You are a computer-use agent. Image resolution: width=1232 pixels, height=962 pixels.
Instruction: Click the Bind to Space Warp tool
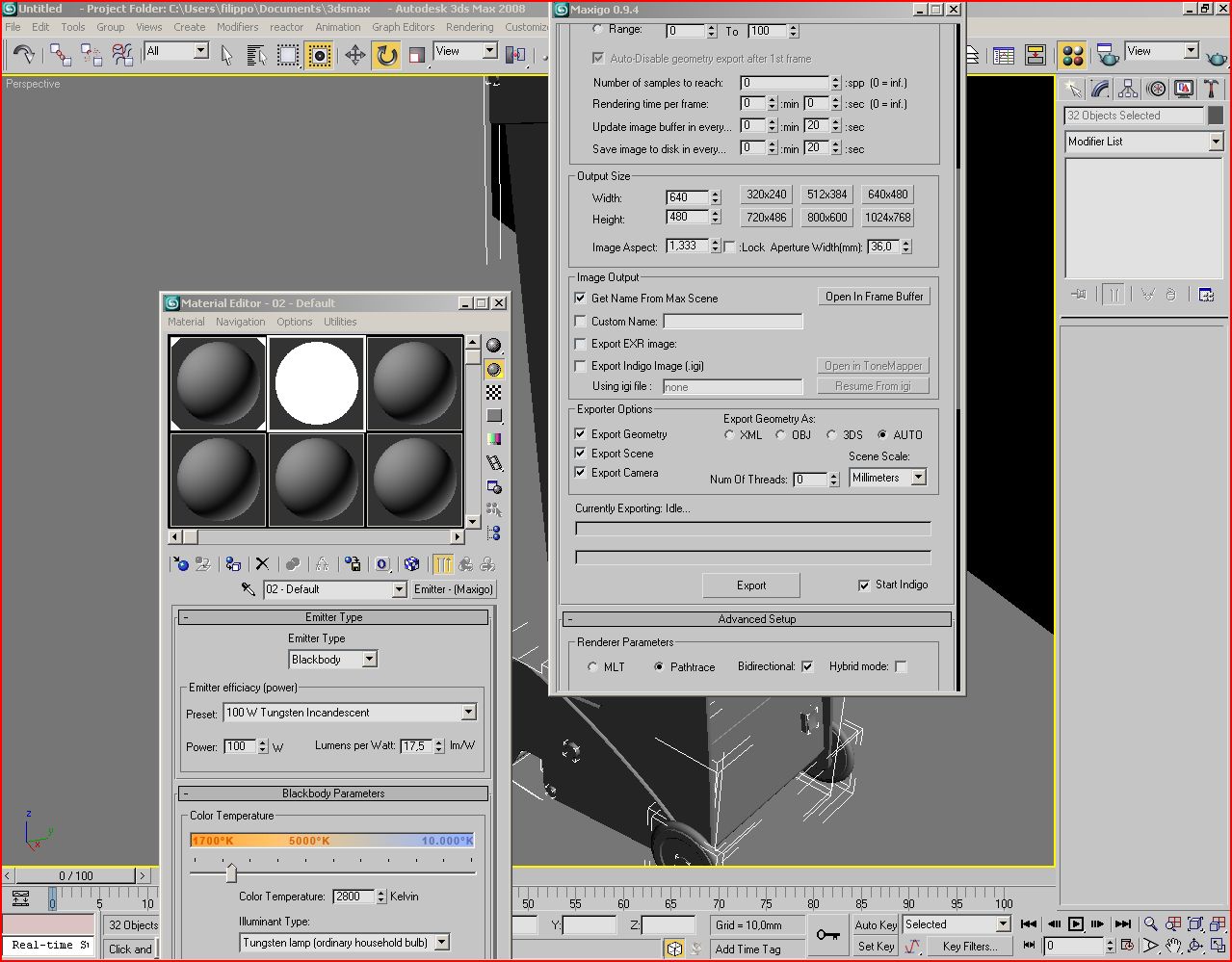(x=122, y=54)
